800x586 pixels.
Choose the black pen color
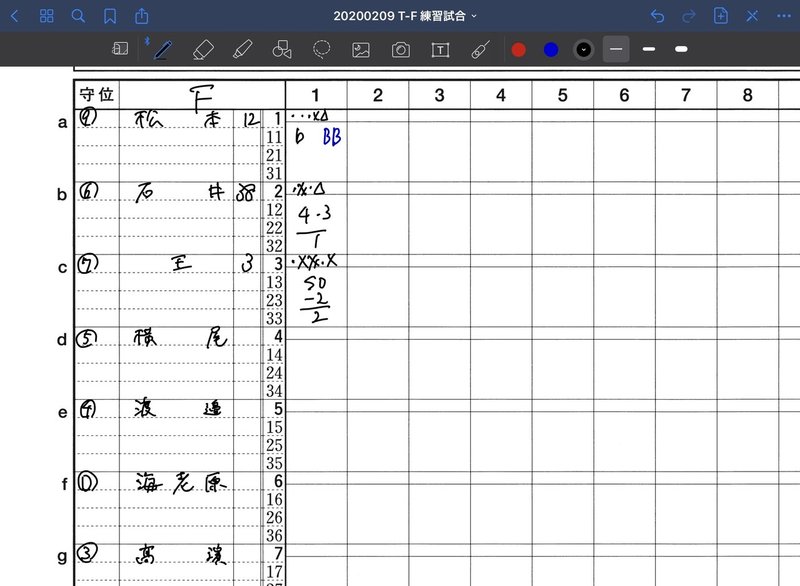tap(584, 49)
